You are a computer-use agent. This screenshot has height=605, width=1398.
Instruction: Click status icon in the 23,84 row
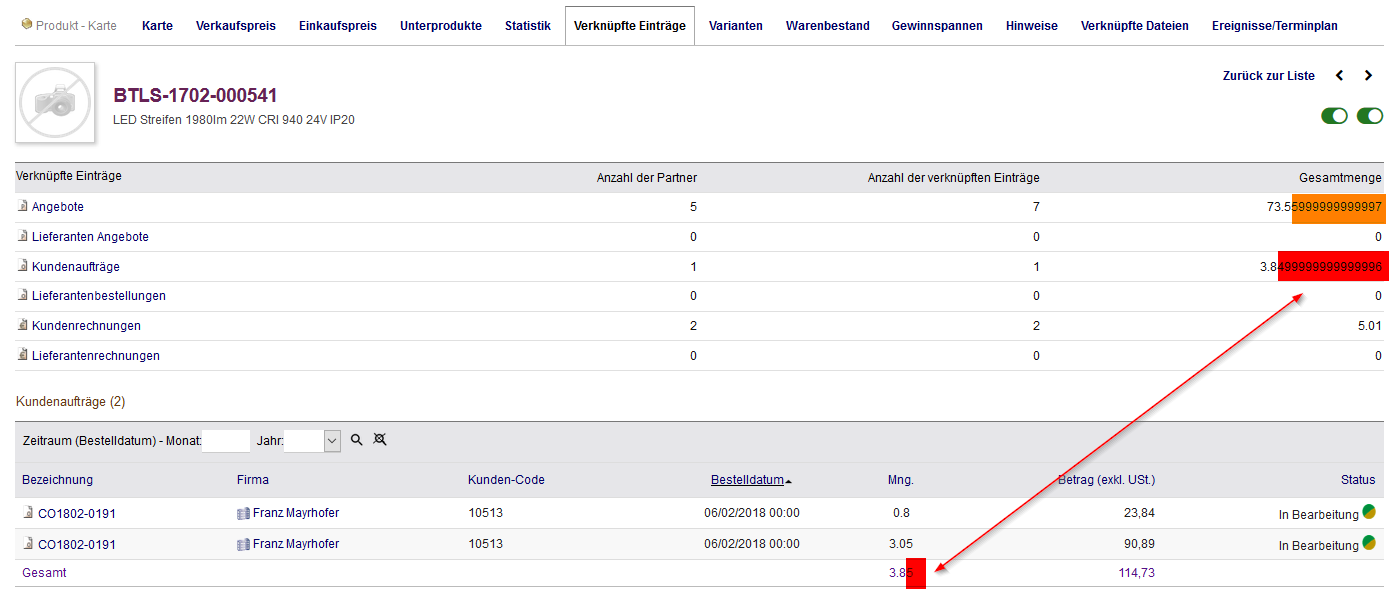1367,514
